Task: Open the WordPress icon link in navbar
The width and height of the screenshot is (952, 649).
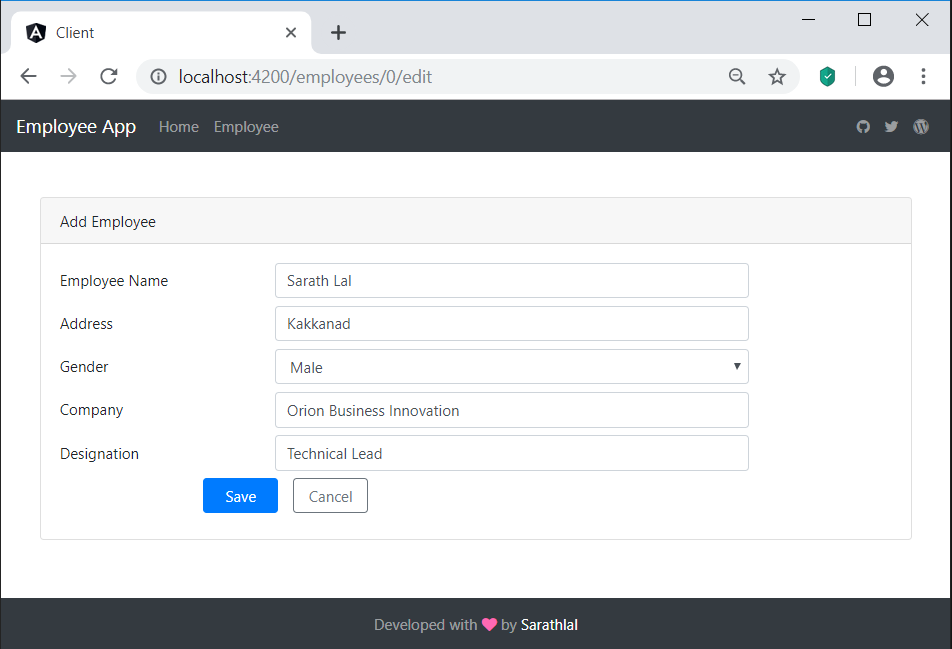Action: [921, 127]
